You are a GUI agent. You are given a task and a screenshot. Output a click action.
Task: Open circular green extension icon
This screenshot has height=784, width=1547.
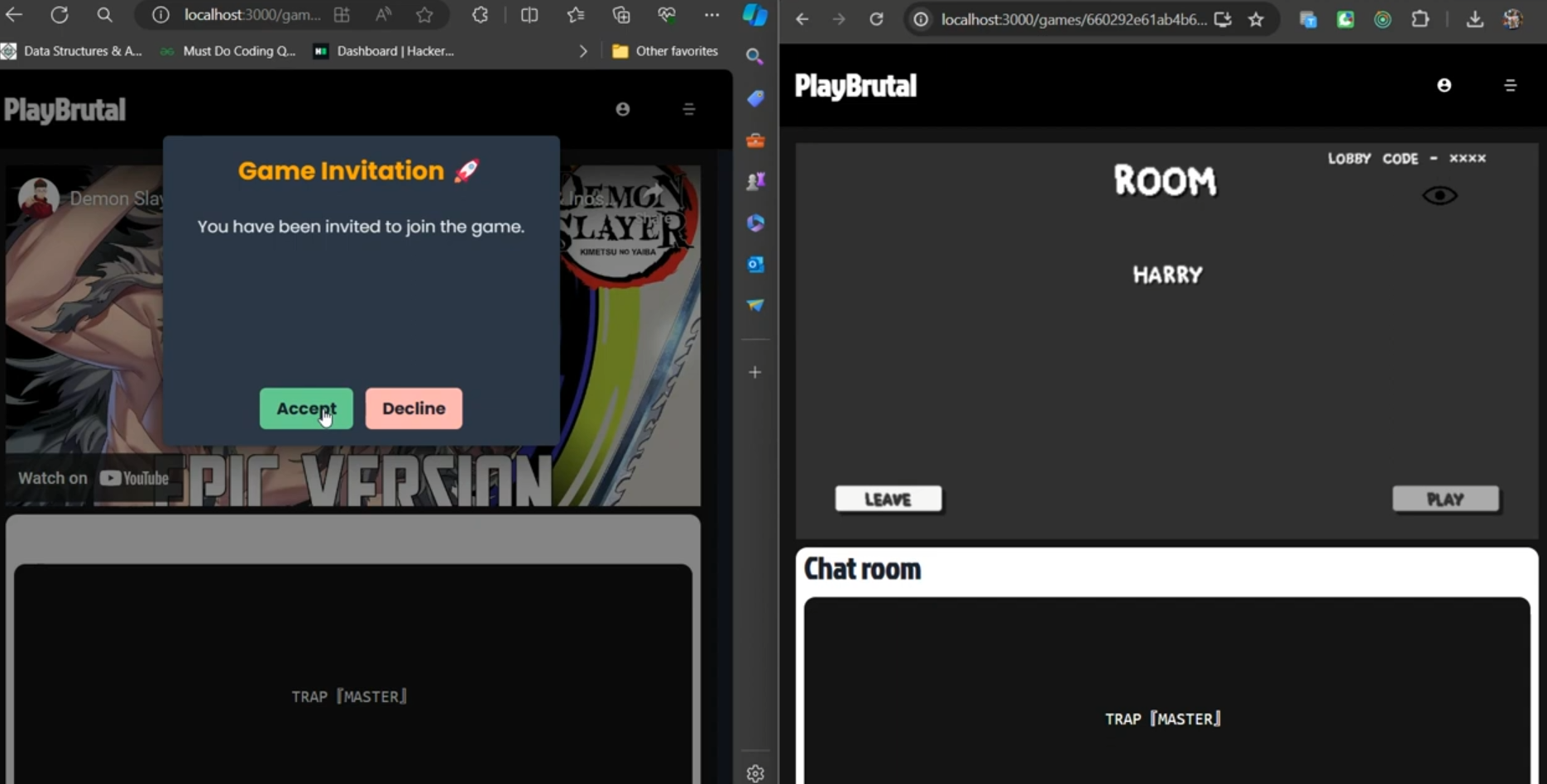click(x=1382, y=19)
